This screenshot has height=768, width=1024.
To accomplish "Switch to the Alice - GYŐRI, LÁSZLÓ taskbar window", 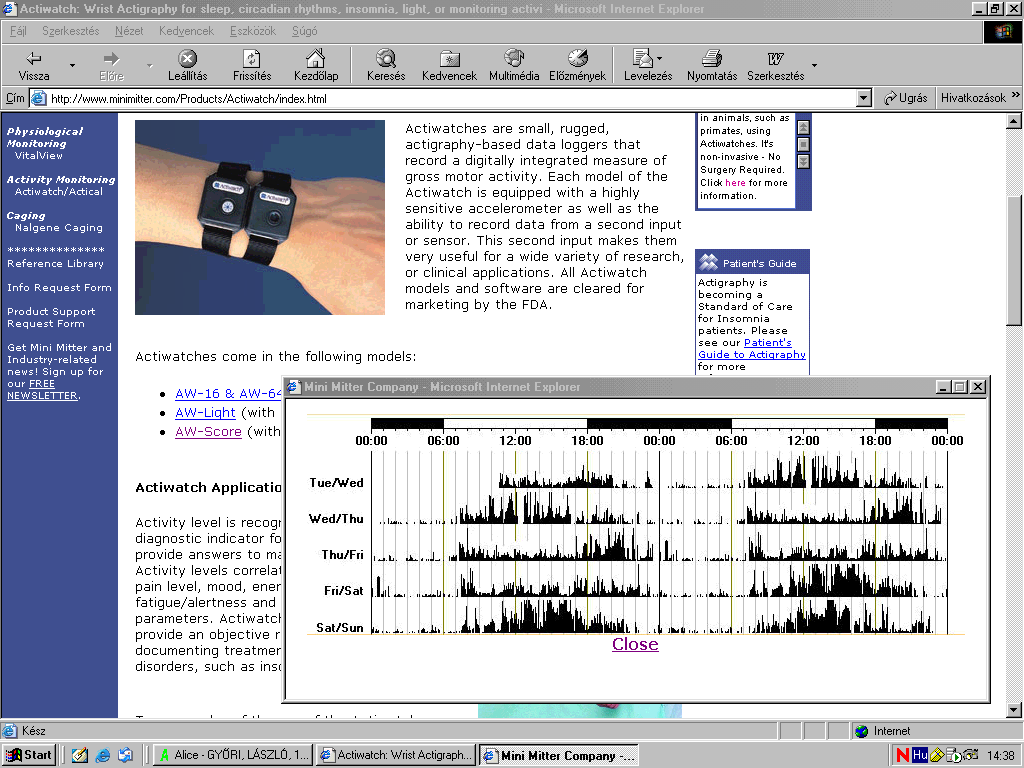I will [x=233, y=755].
